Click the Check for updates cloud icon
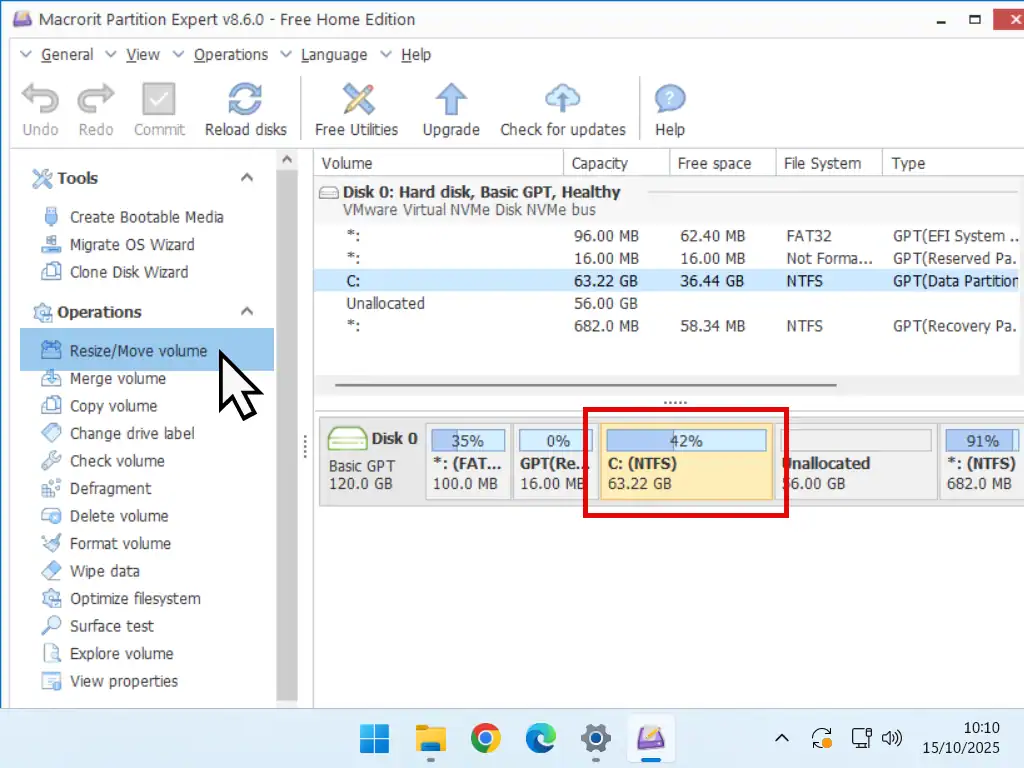The height and width of the screenshot is (768, 1024). point(562,101)
